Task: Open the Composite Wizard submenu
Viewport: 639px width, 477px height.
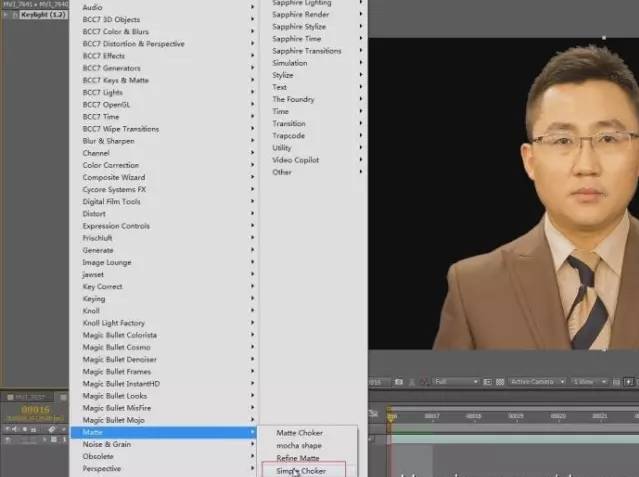Action: pyautogui.click(x=163, y=177)
